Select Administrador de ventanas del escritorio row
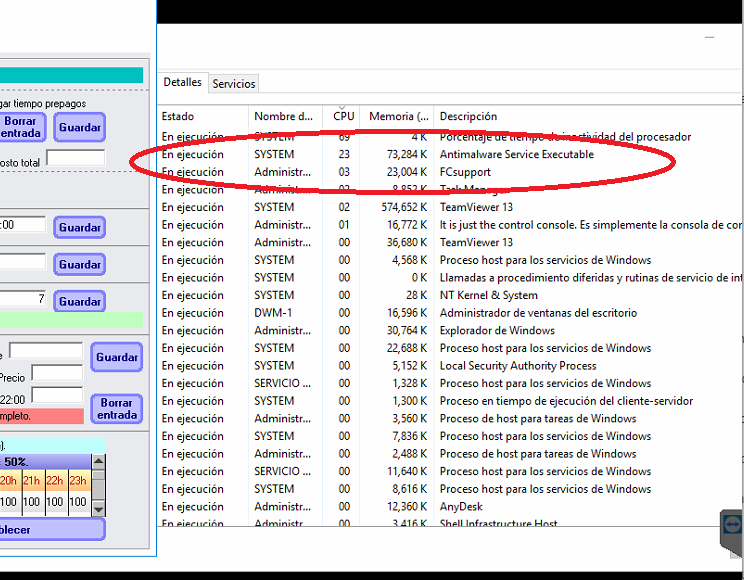744x580 pixels. click(450, 313)
